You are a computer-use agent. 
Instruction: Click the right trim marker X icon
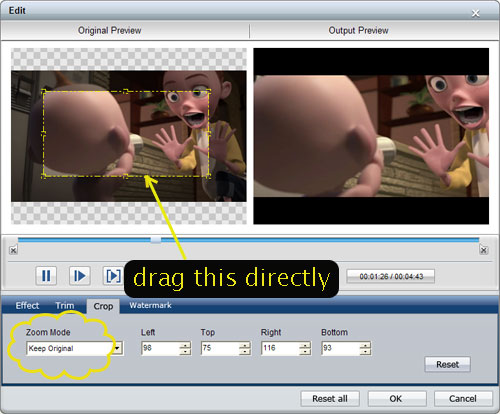click(x=484, y=250)
